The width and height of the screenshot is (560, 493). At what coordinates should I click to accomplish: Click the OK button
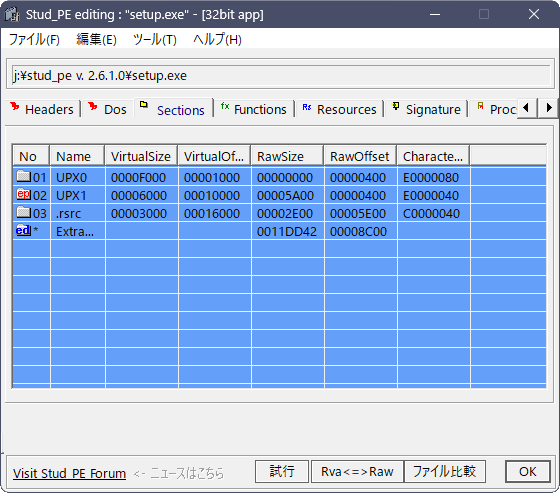[528, 472]
